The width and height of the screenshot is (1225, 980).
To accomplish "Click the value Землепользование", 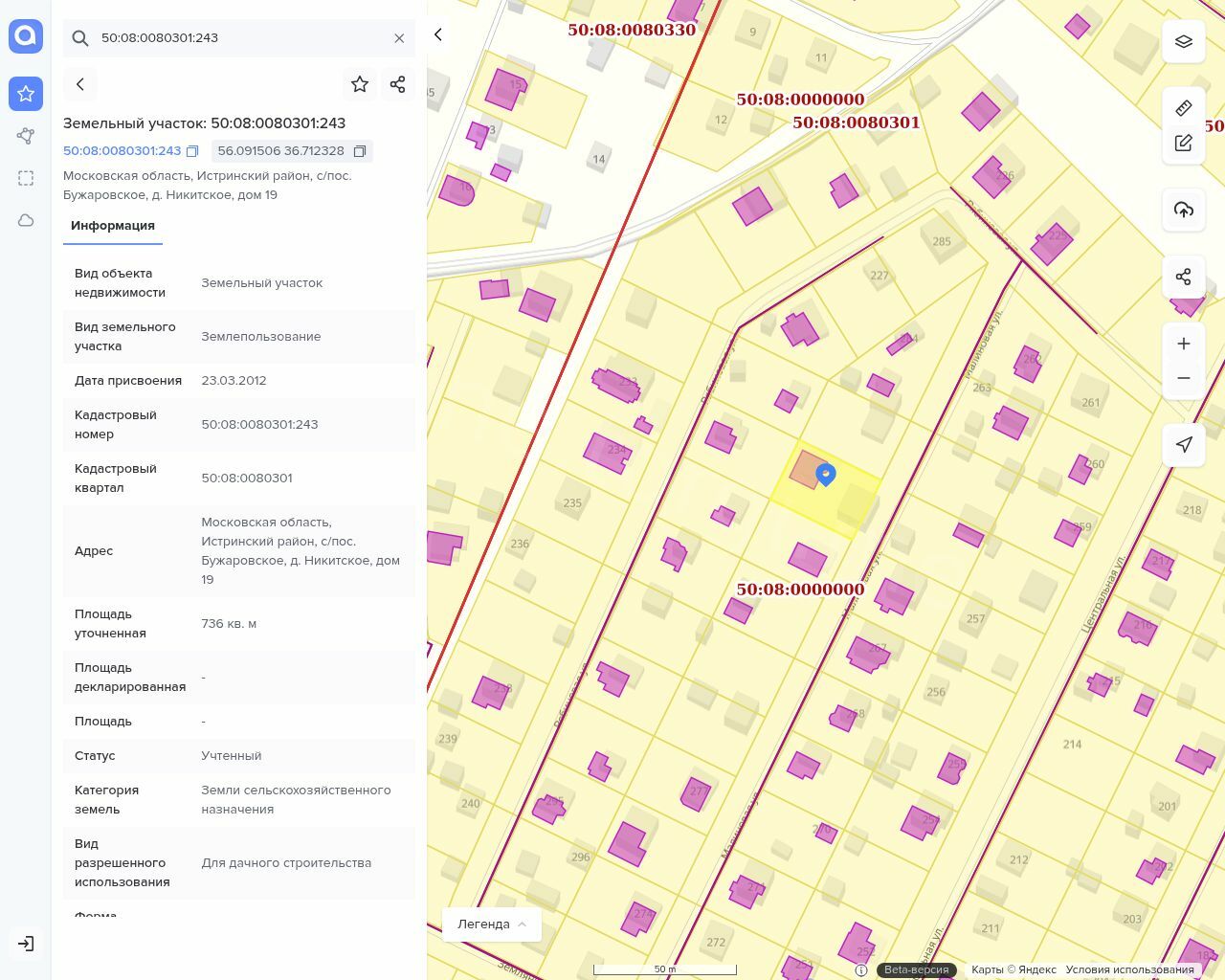I will (x=261, y=337).
